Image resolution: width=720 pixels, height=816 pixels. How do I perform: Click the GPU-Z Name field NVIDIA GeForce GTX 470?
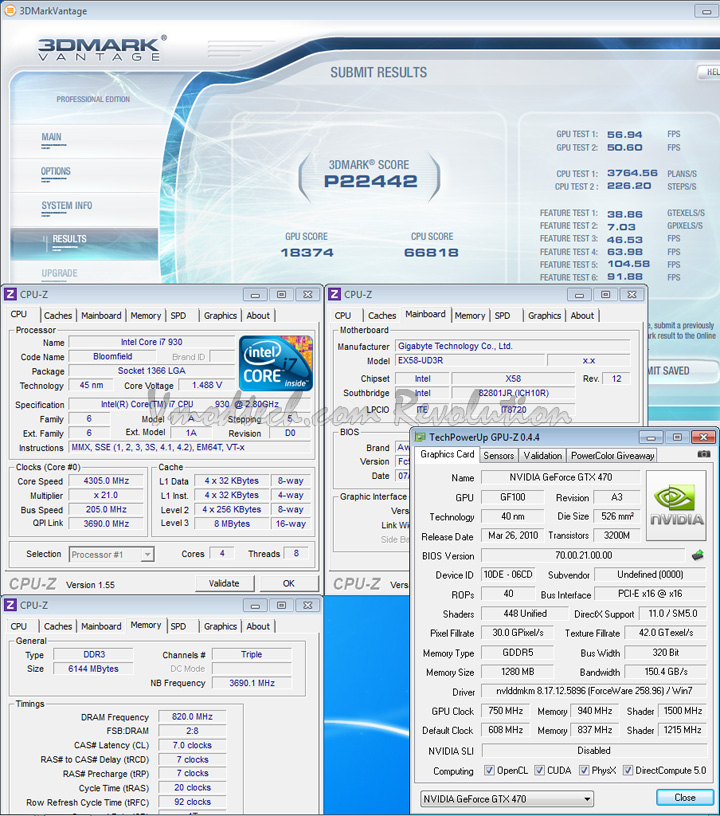click(x=560, y=477)
